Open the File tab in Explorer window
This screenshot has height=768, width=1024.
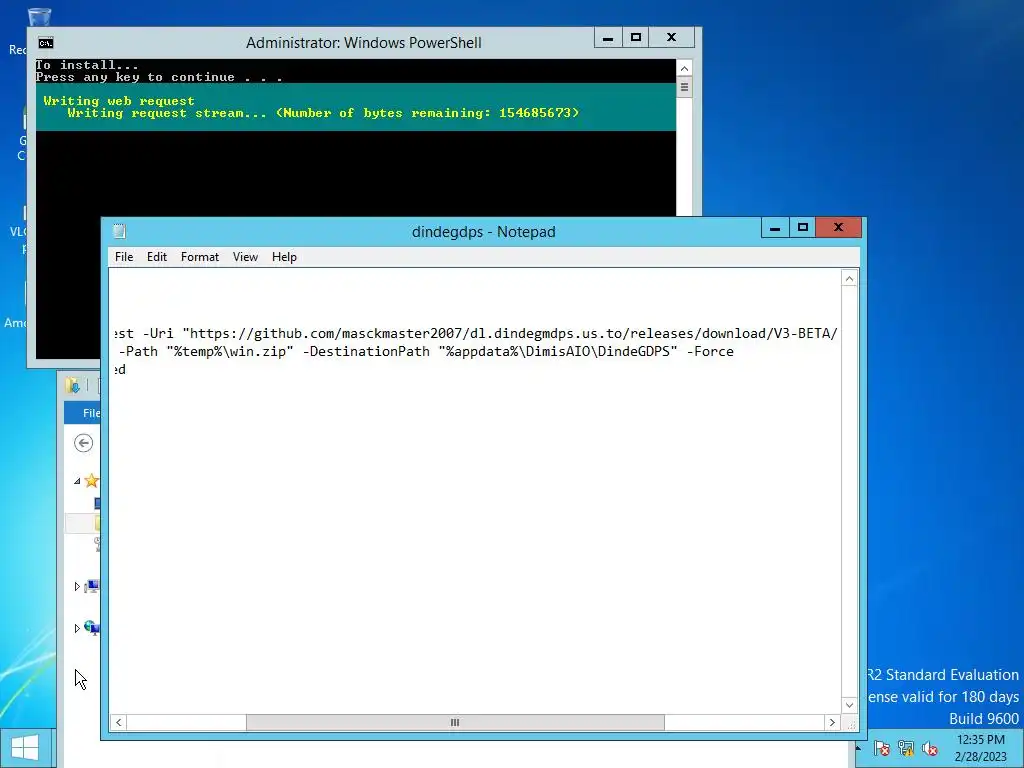click(x=82, y=413)
